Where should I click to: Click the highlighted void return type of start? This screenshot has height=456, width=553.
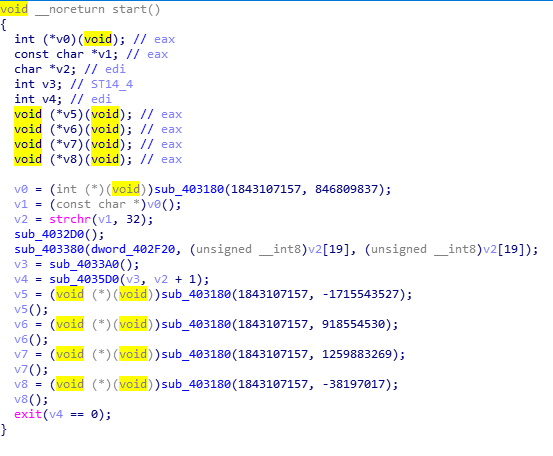click(x=14, y=9)
